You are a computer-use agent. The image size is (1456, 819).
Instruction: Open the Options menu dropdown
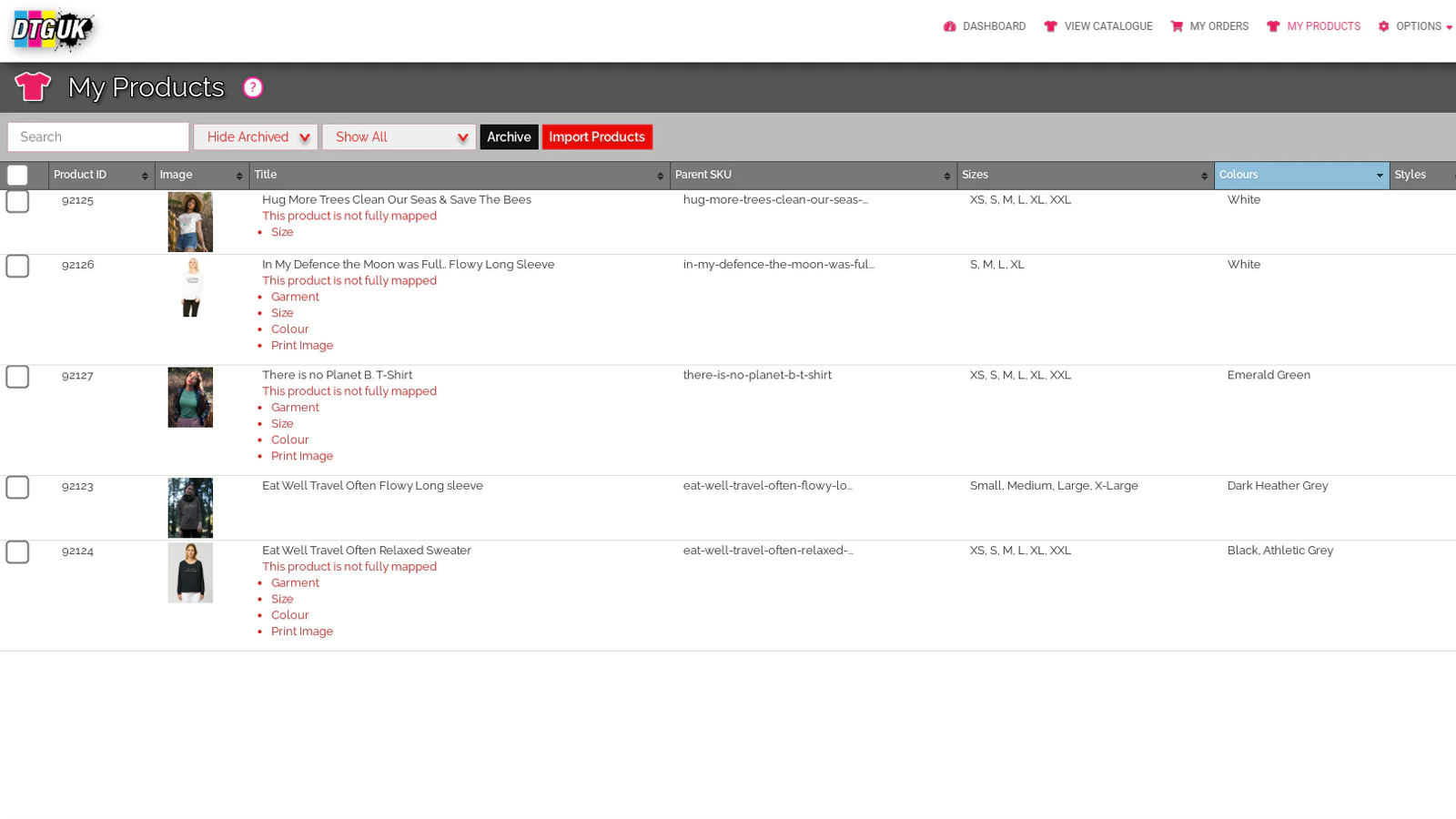click(x=1415, y=26)
